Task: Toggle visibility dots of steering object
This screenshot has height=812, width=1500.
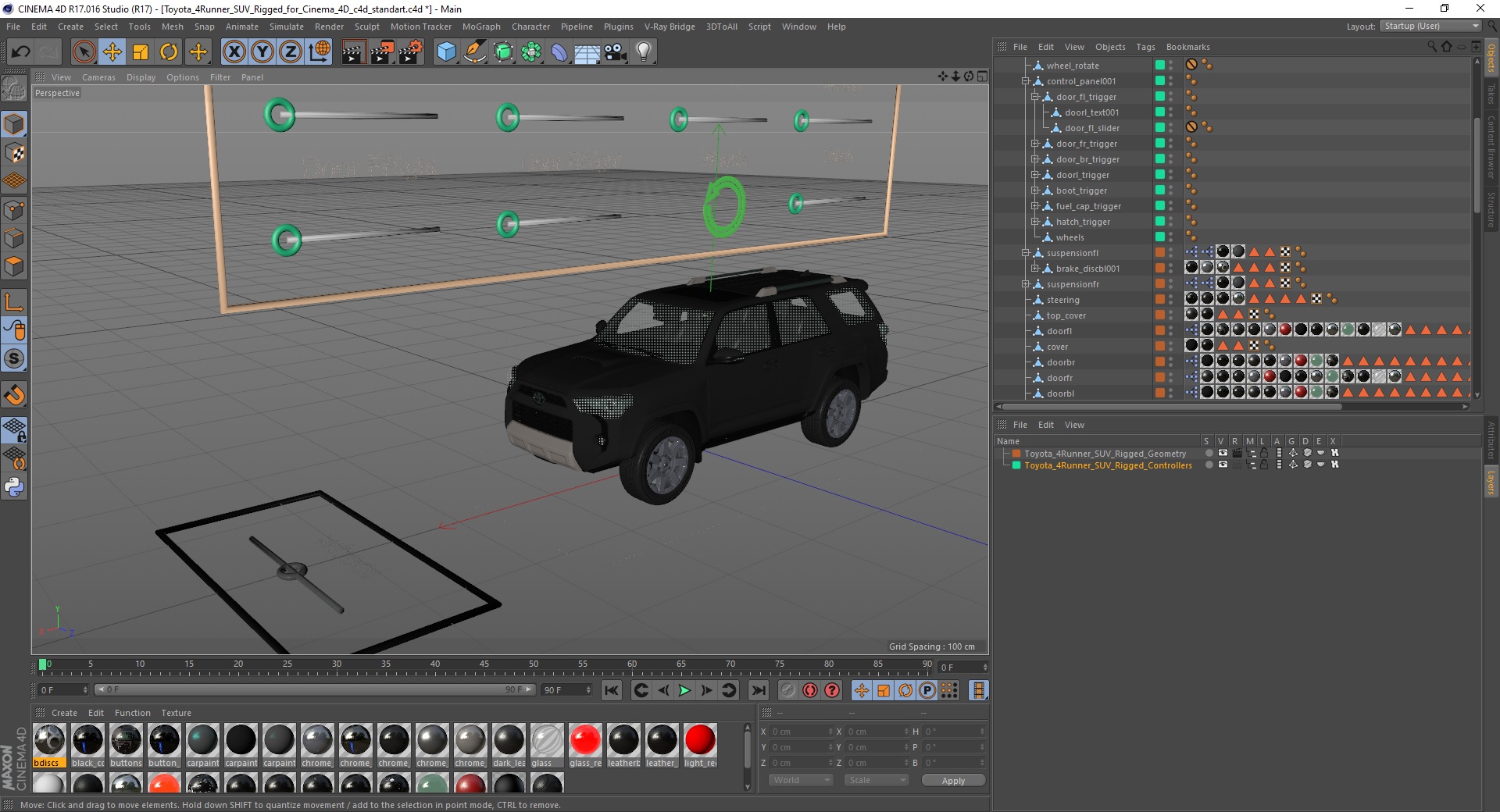Action: click(1171, 300)
